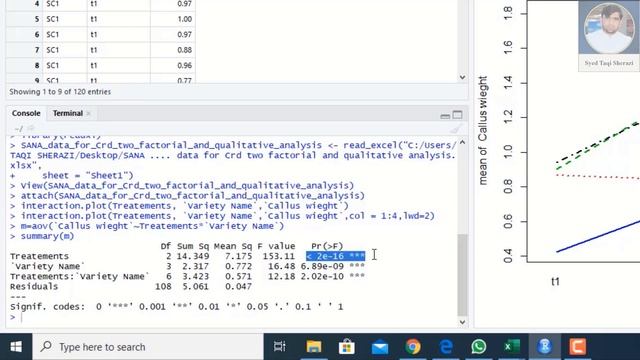This screenshot has height=360, width=640.
Task: Switch to the Terminal tab
Action: pos(68,113)
